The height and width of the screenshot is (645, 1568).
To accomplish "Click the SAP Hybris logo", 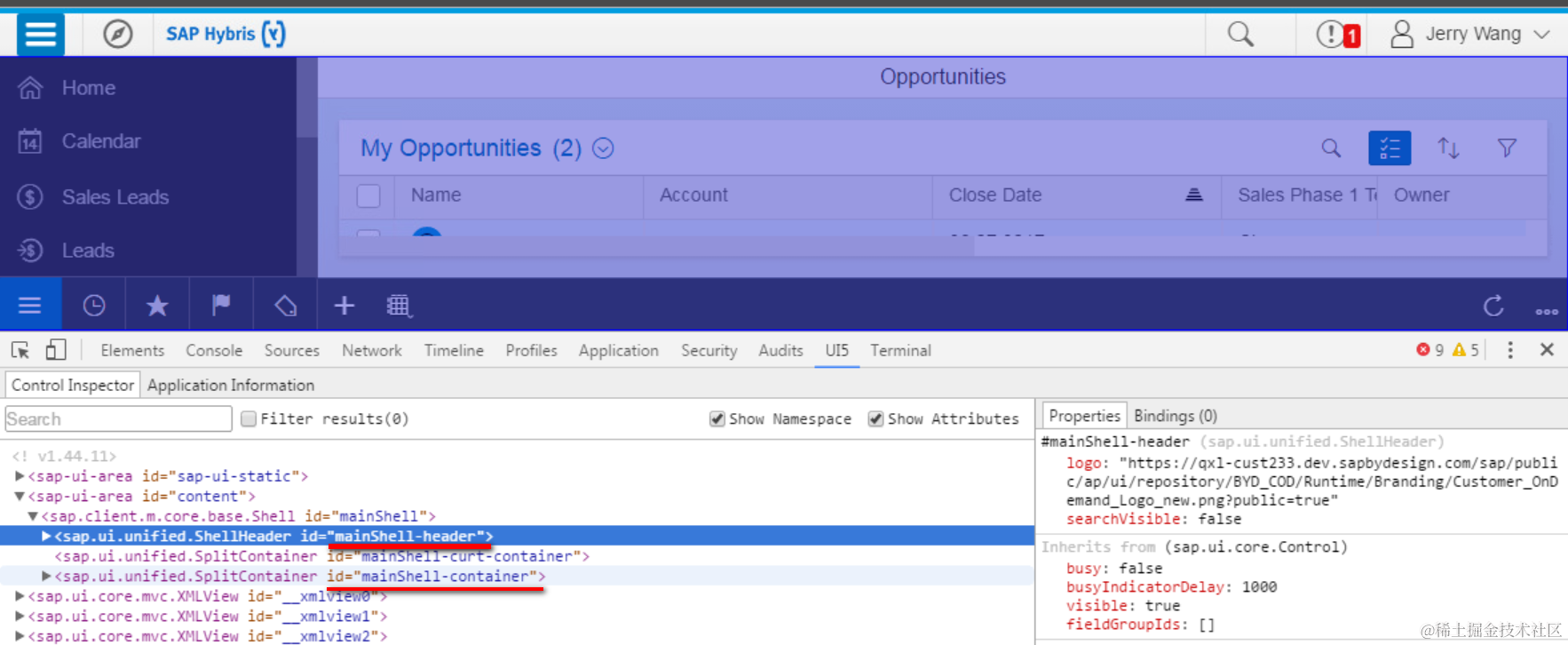I will [226, 34].
